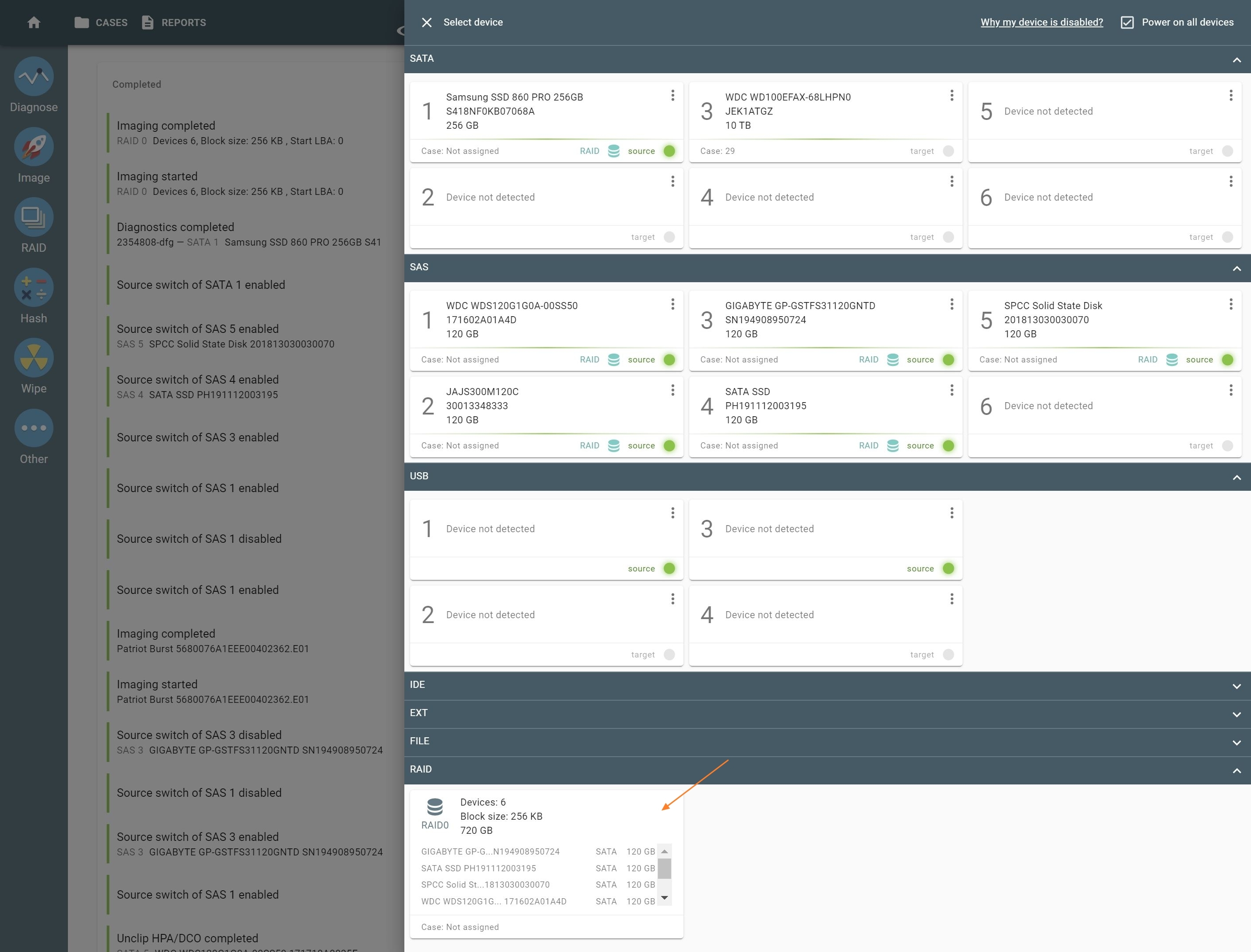Click RAID label on SAS 1 card

(x=589, y=359)
